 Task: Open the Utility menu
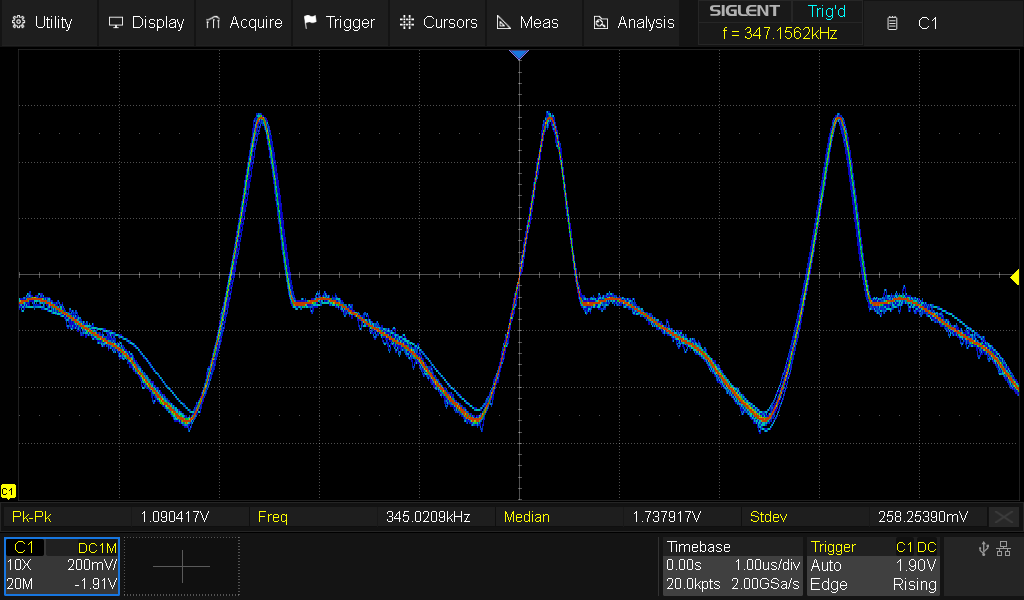tap(43, 22)
